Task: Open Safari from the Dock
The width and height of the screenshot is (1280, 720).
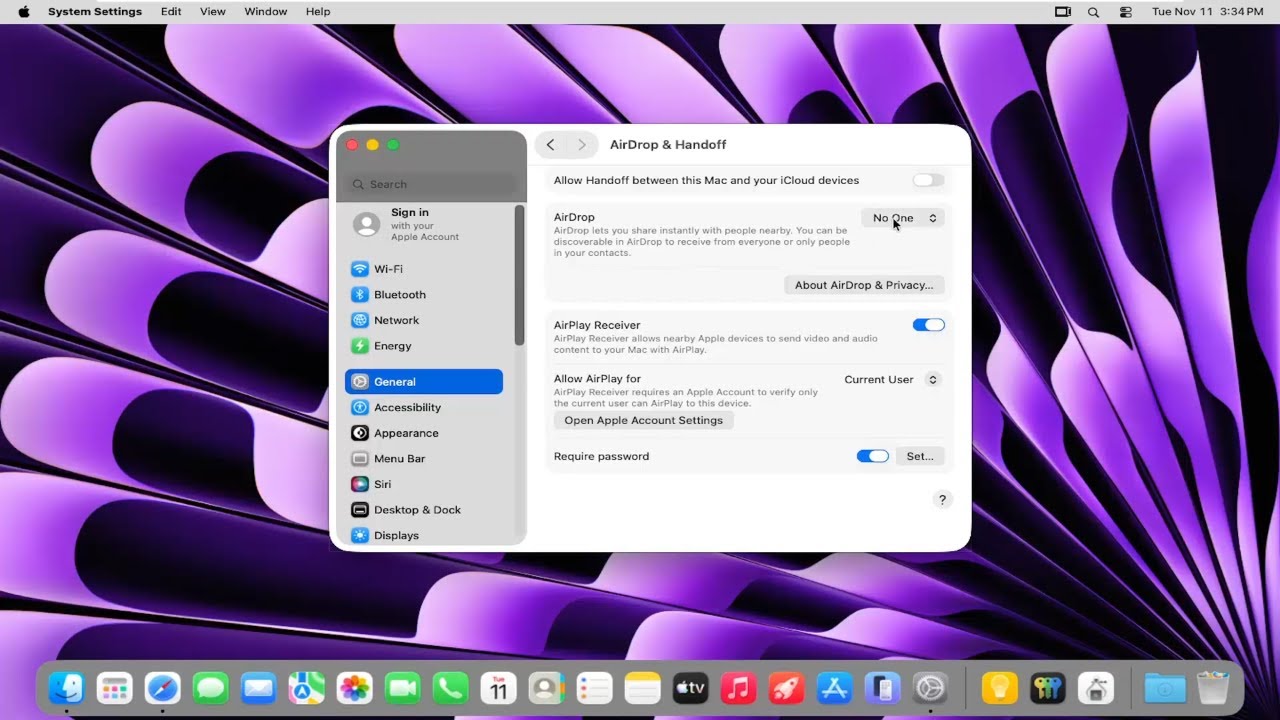Action: [162, 688]
